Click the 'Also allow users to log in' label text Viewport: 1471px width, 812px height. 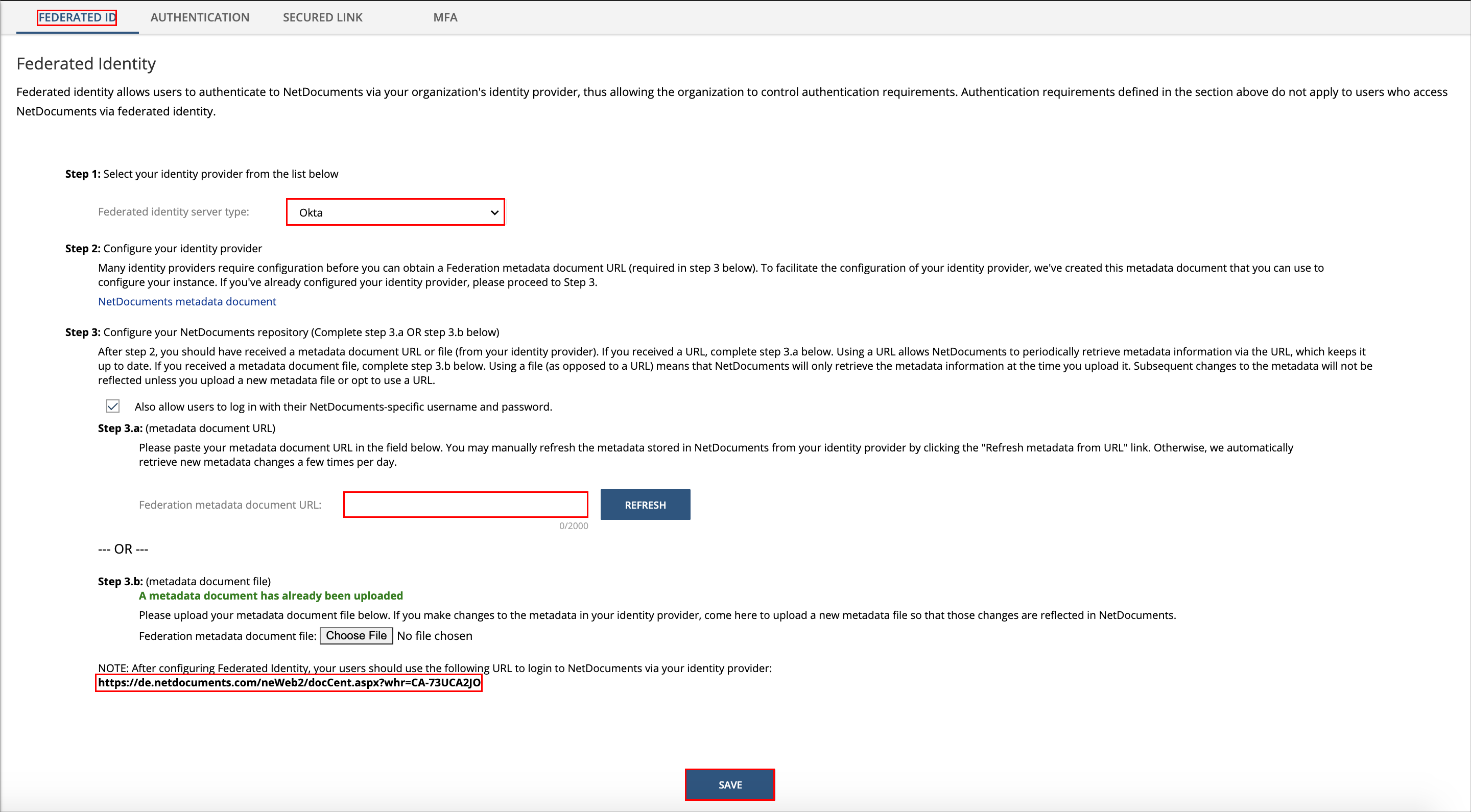(x=343, y=407)
